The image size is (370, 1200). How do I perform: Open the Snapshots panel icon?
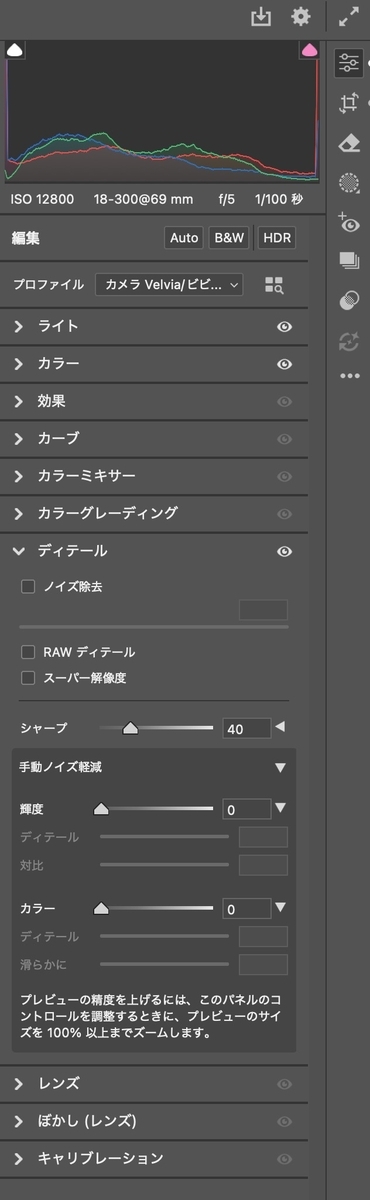pos(349,261)
